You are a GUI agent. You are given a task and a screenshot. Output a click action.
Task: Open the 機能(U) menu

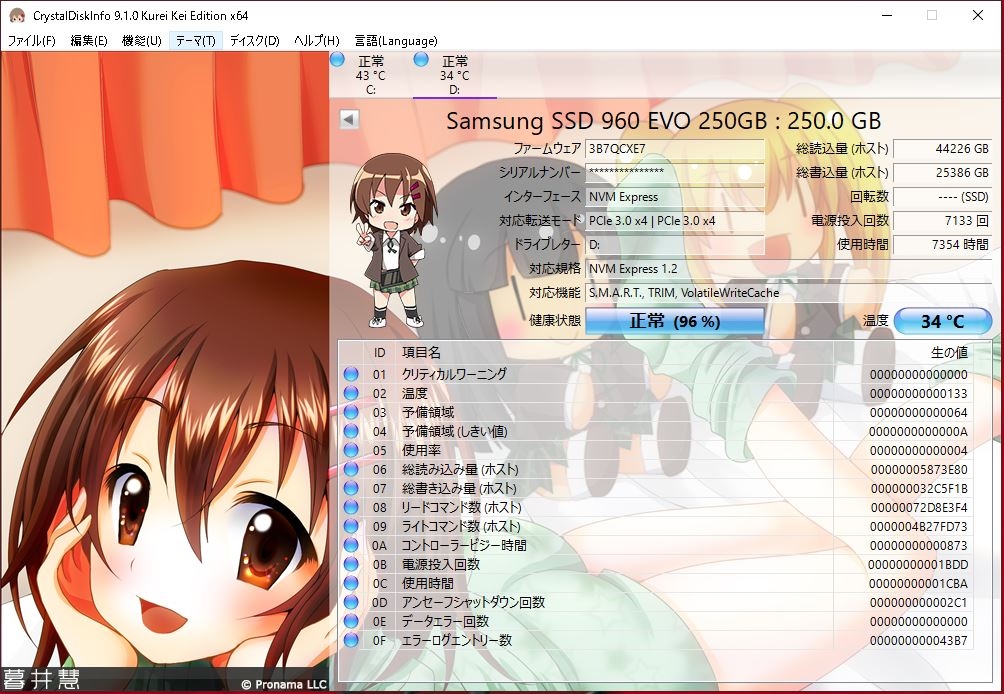point(142,41)
